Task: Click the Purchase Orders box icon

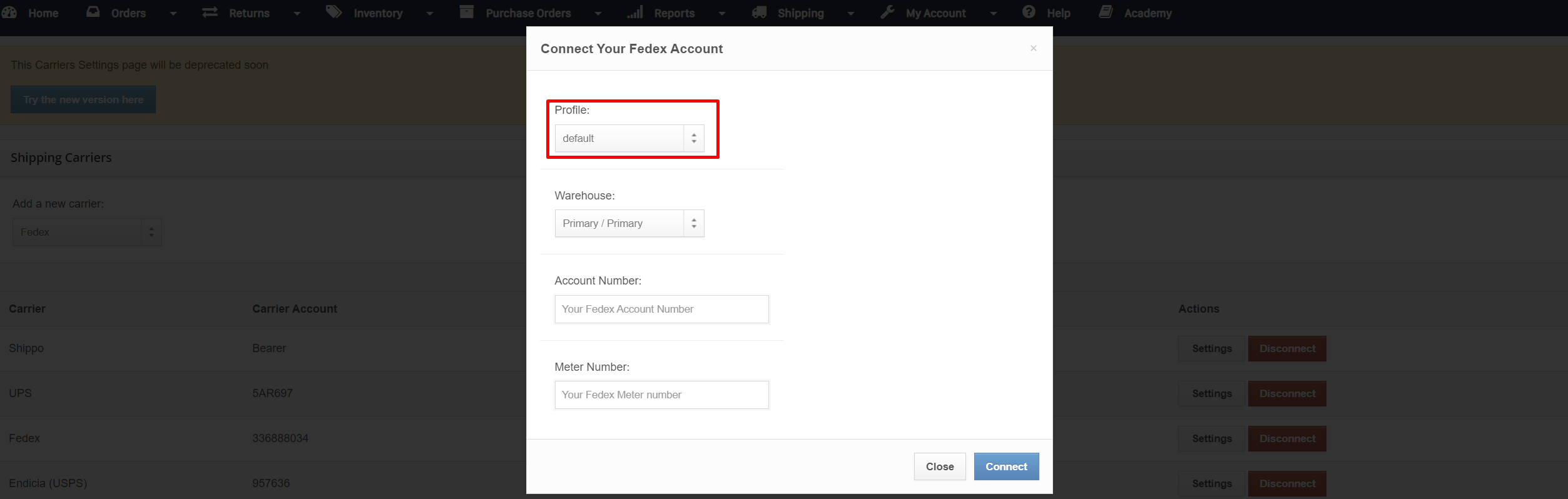Action: click(x=467, y=12)
